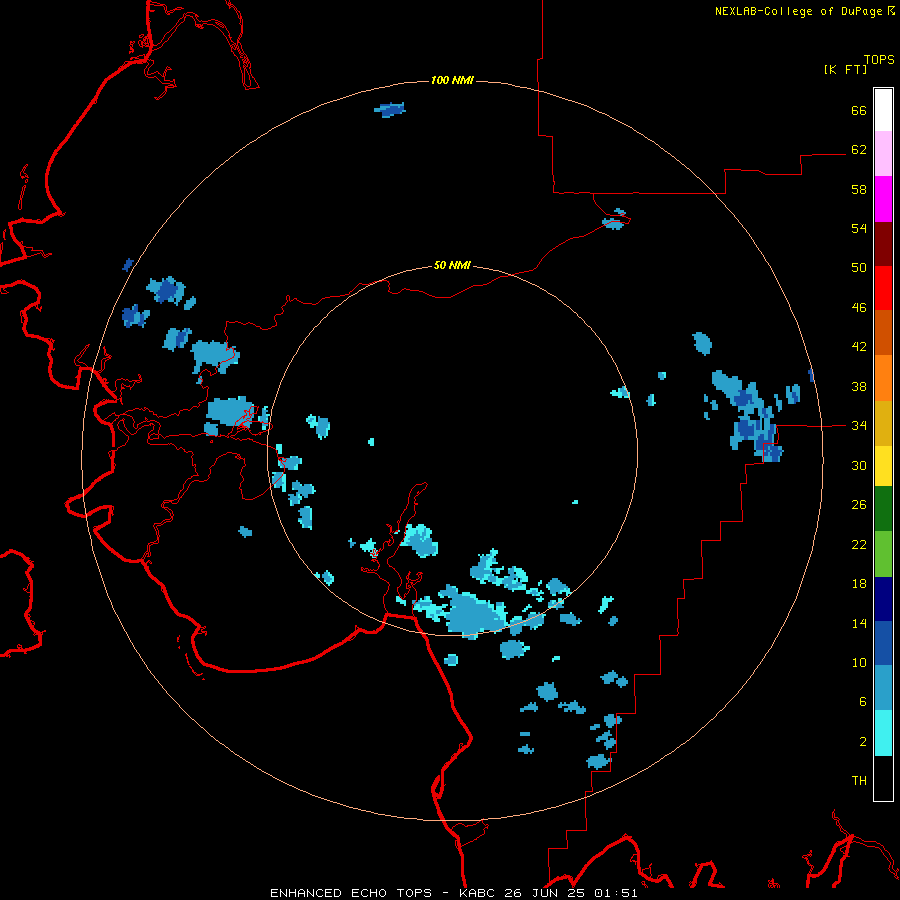
Task: Click the "NEXLAB-College of DuPage" credit text
Action: (798, 11)
